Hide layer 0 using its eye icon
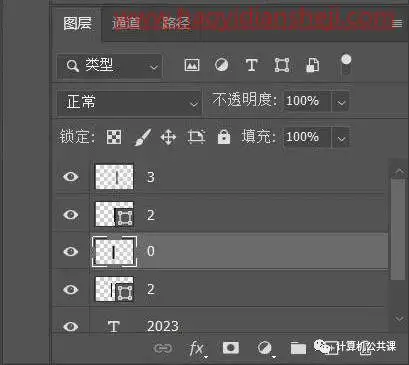This screenshot has height=365, width=409. (71, 251)
